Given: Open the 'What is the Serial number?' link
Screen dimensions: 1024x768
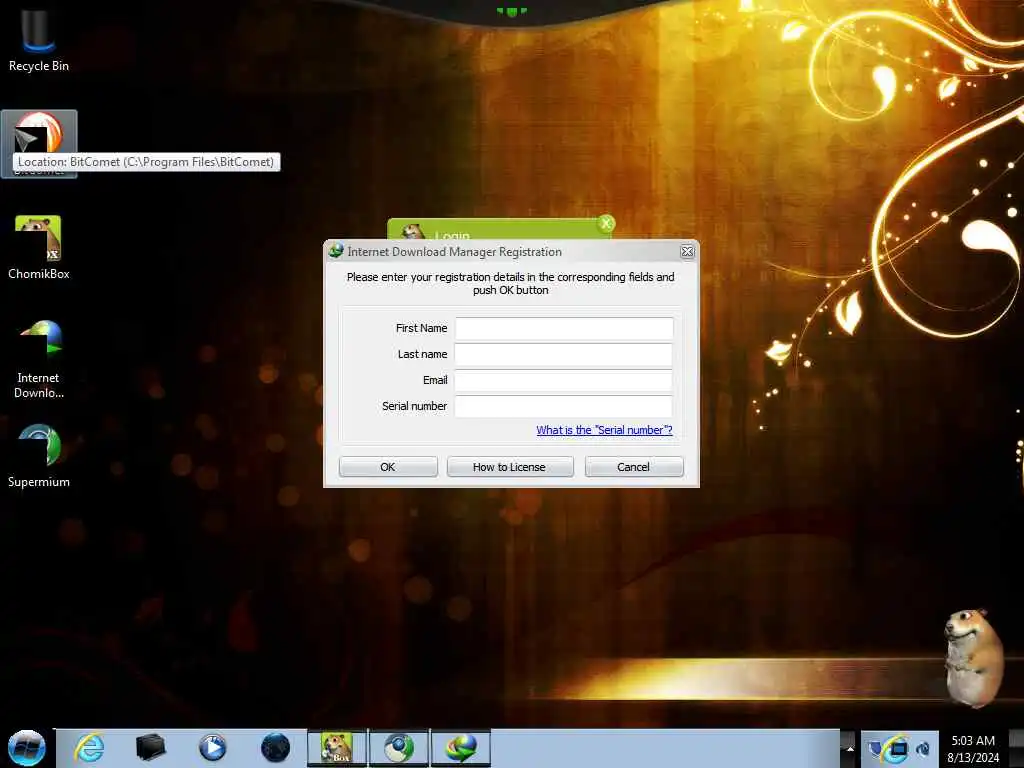Looking at the screenshot, I should pos(604,430).
